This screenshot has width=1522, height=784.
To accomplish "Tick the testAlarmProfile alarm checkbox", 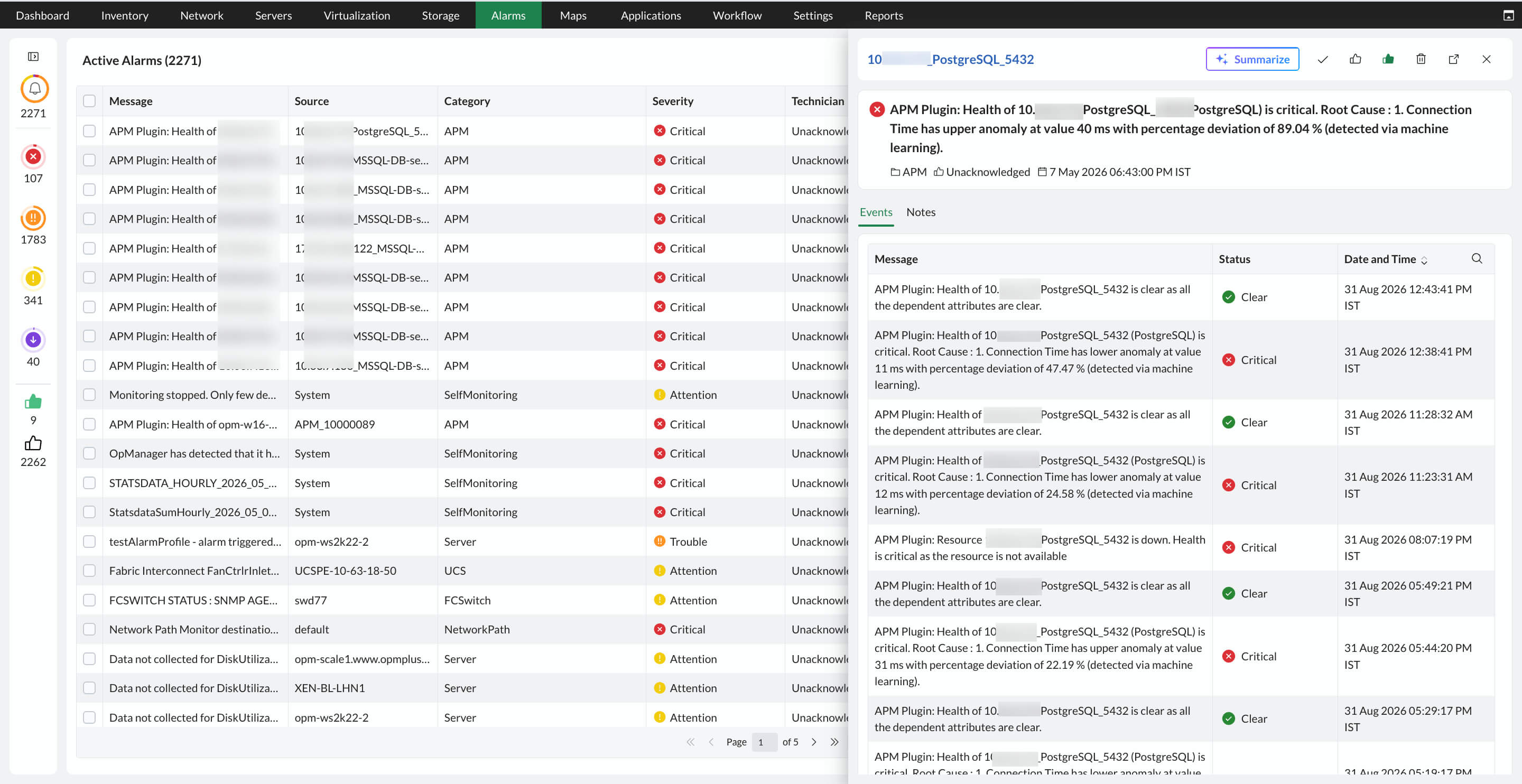I will pyautogui.click(x=89, y=541).
